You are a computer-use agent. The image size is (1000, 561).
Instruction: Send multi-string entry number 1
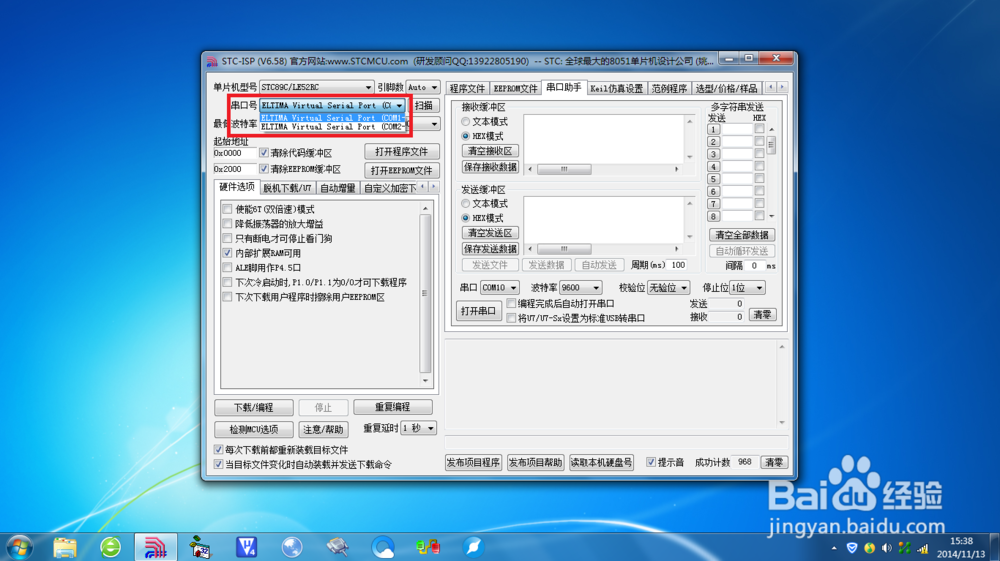point(713,129)
